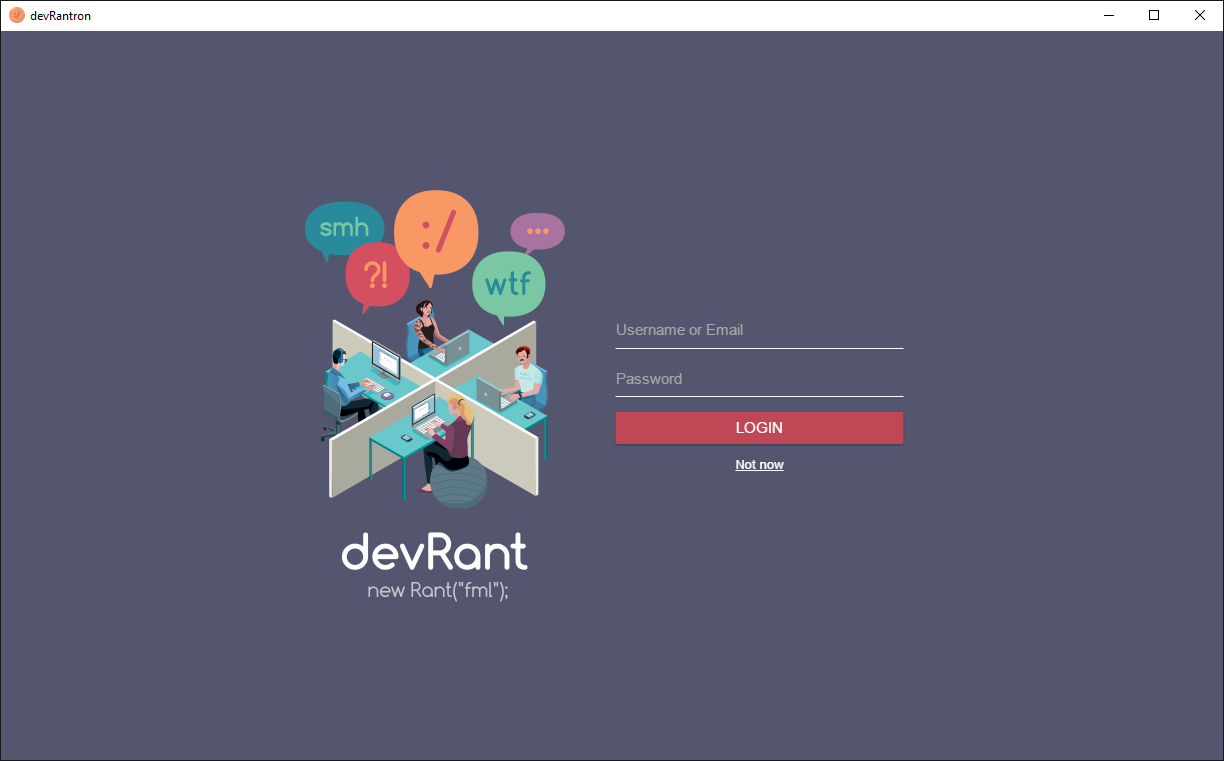The height and width of the screenshot is (761, 1224).
Task: Click the orange ":/" speech bubble
Action: [436, 234]
